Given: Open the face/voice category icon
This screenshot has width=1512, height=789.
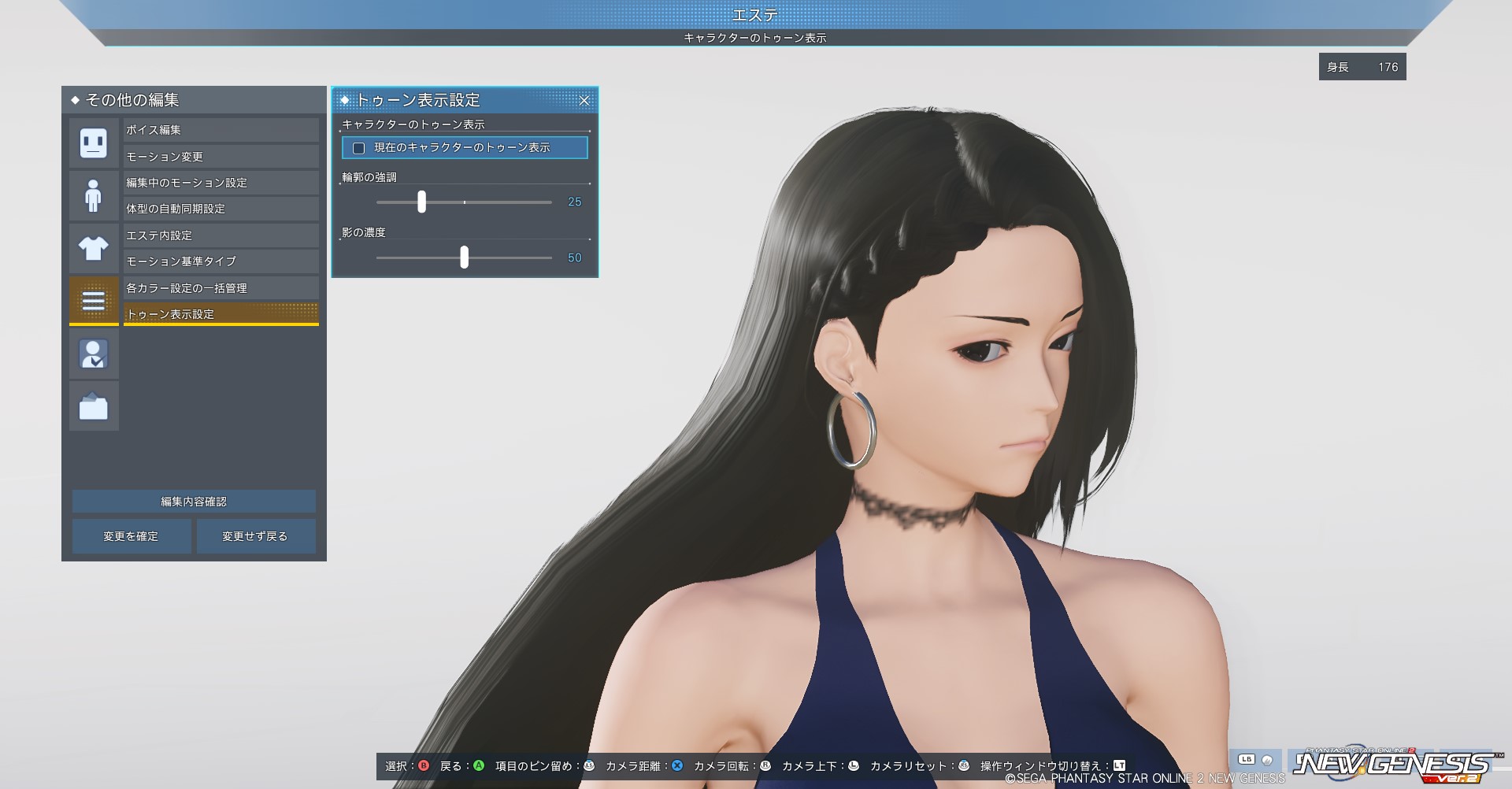Looking at the screenshot, I should [x=94, y=143].
